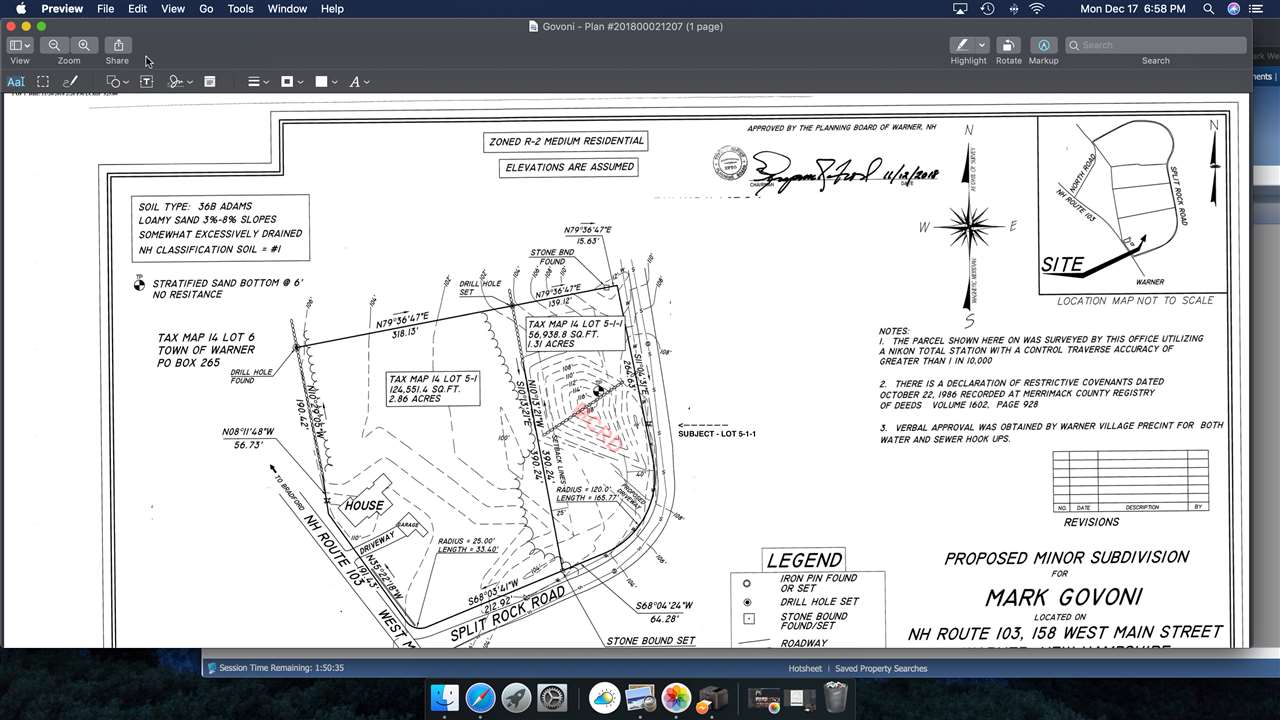Open the Tools menu
This screenshot has width=1280, height=720.
(240, 9)
